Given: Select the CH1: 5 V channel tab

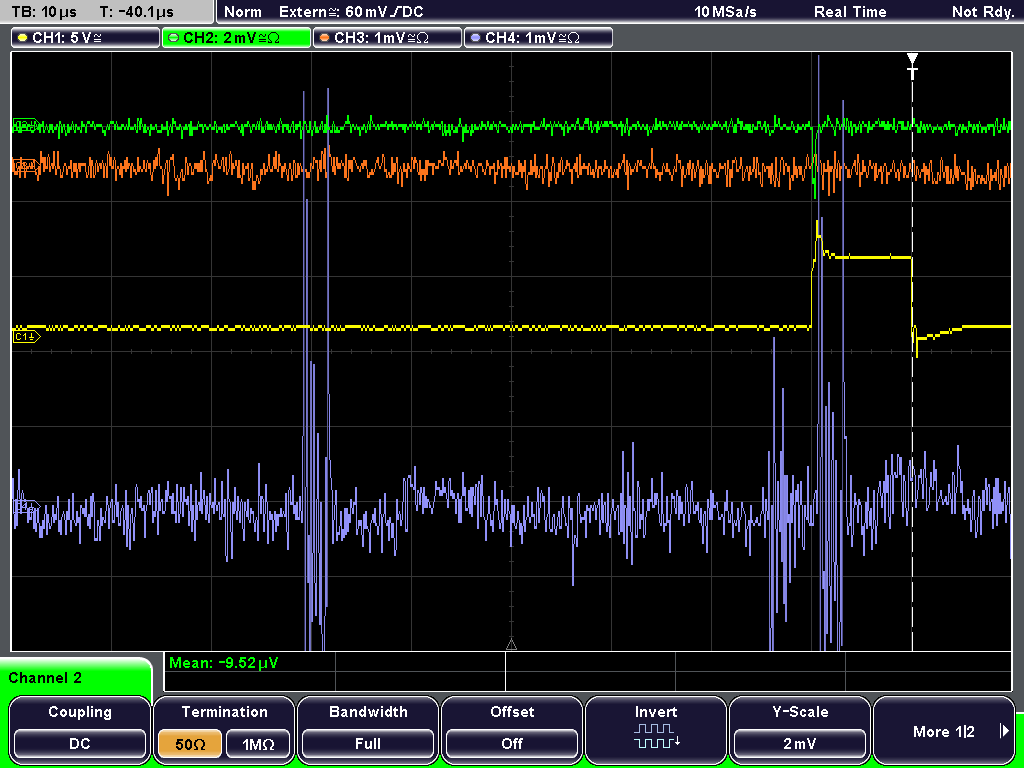Looking at the screenshot, I should pos(86,38).
